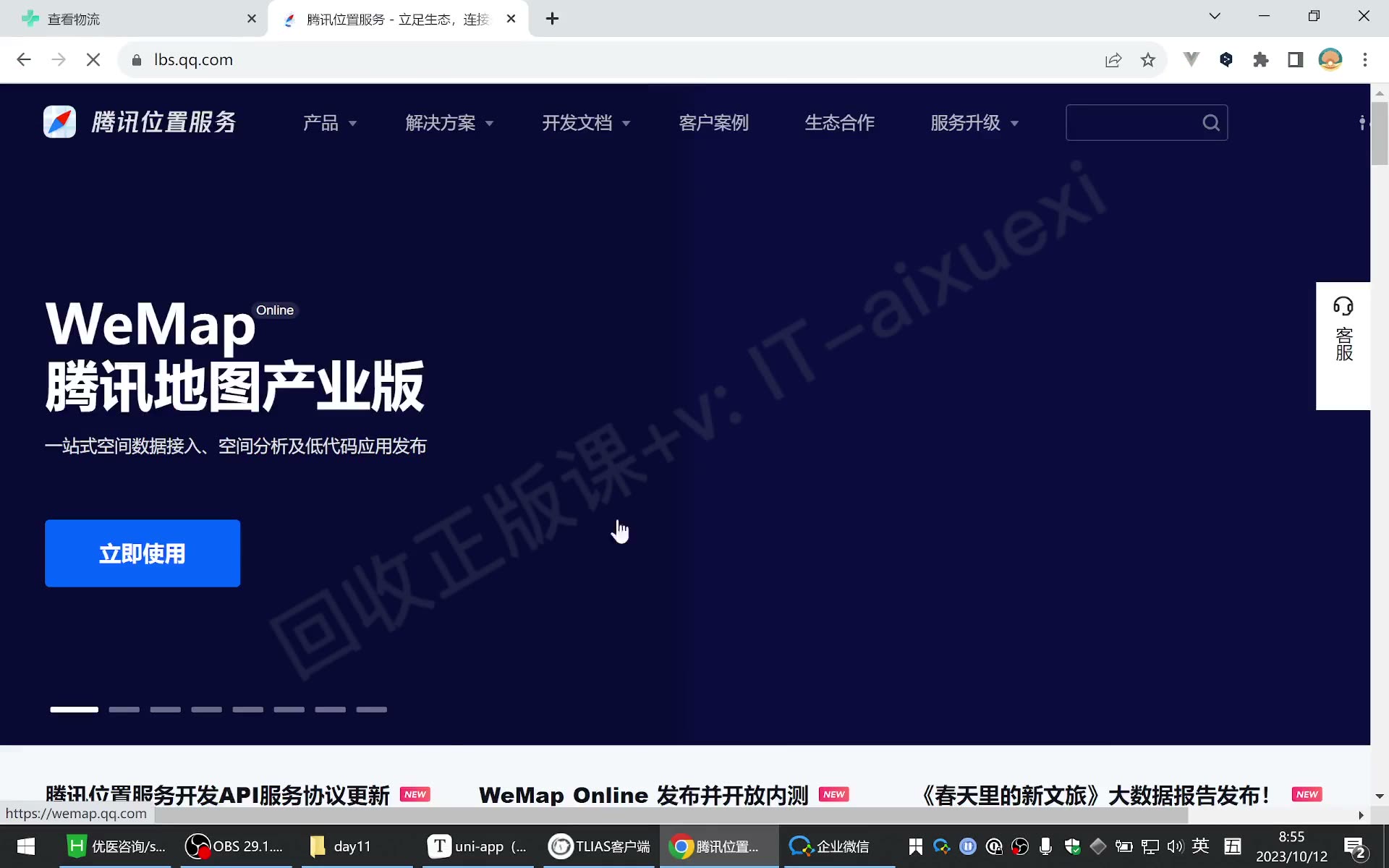
Task: Jump to the last carousel slide indicator
Action: point(371,710)
